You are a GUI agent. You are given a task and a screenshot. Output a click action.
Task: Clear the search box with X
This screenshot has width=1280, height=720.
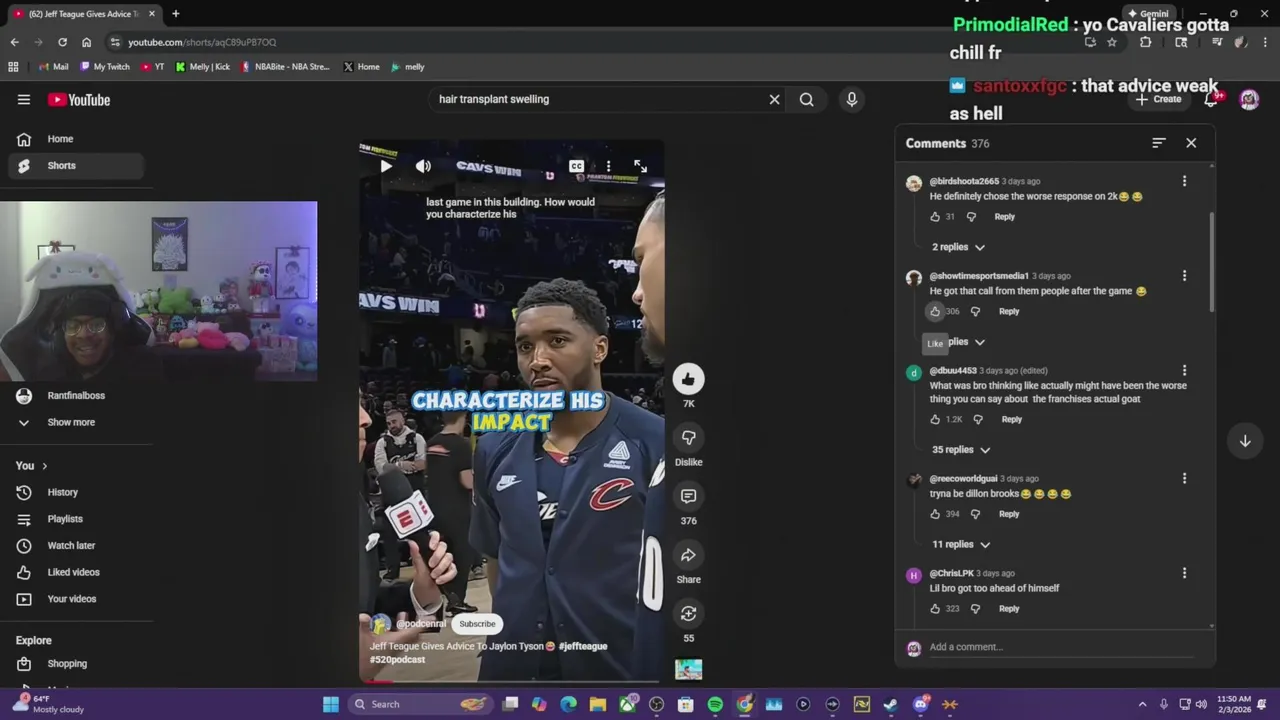tap(774, 99)
